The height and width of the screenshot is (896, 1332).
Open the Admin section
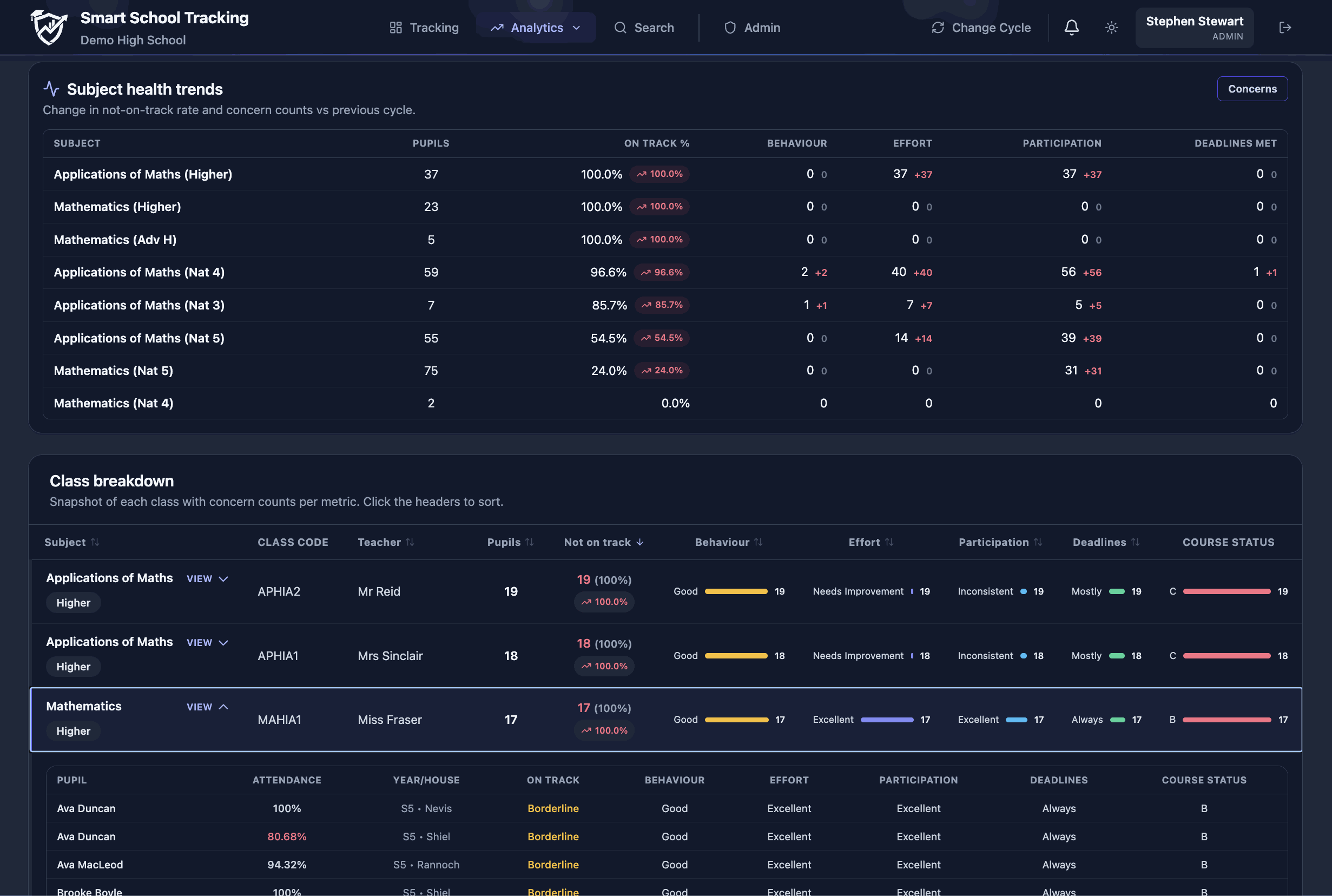pos(752,28)
